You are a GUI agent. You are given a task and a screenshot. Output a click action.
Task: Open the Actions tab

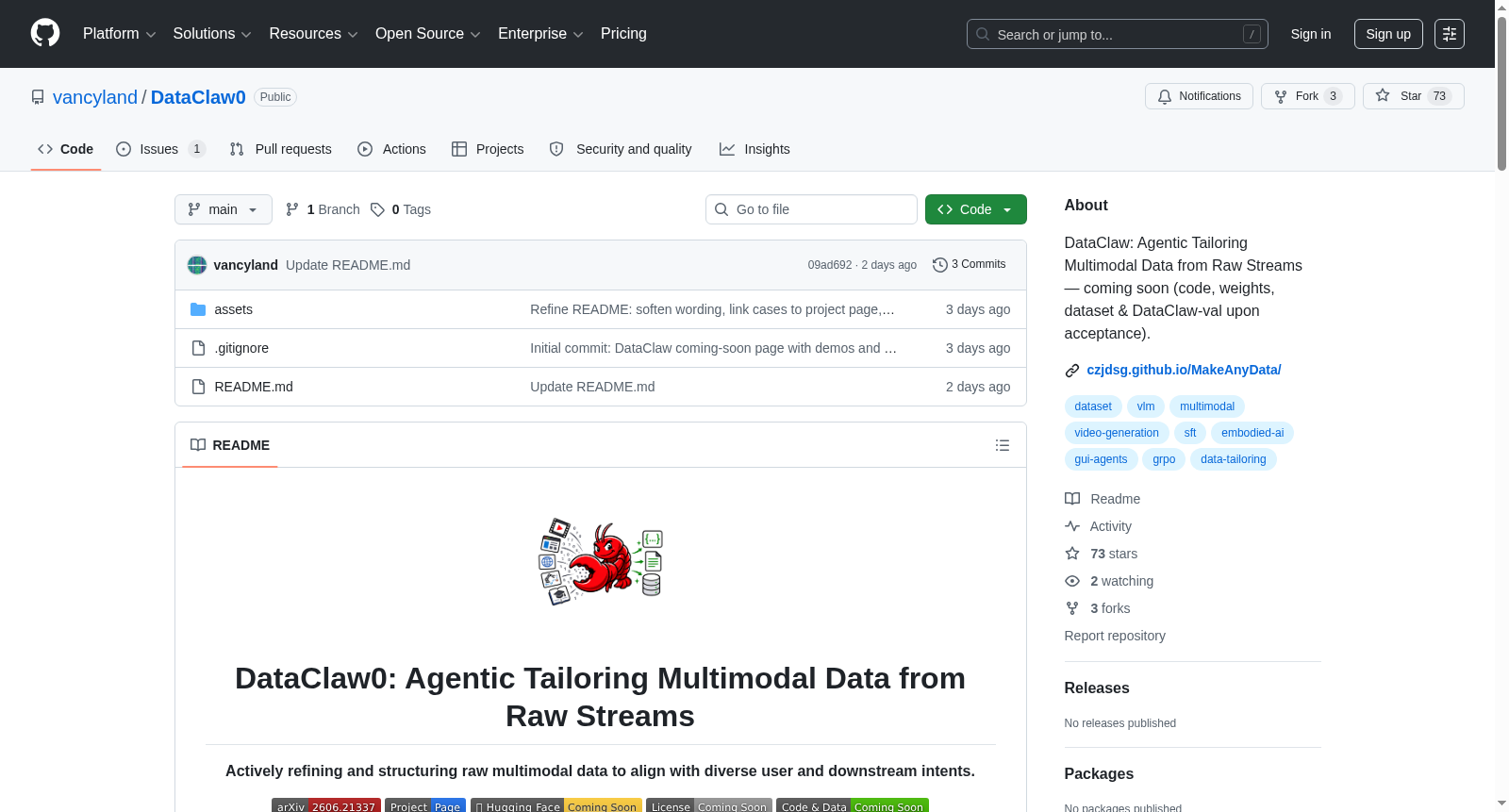click(x=392, y=149)
